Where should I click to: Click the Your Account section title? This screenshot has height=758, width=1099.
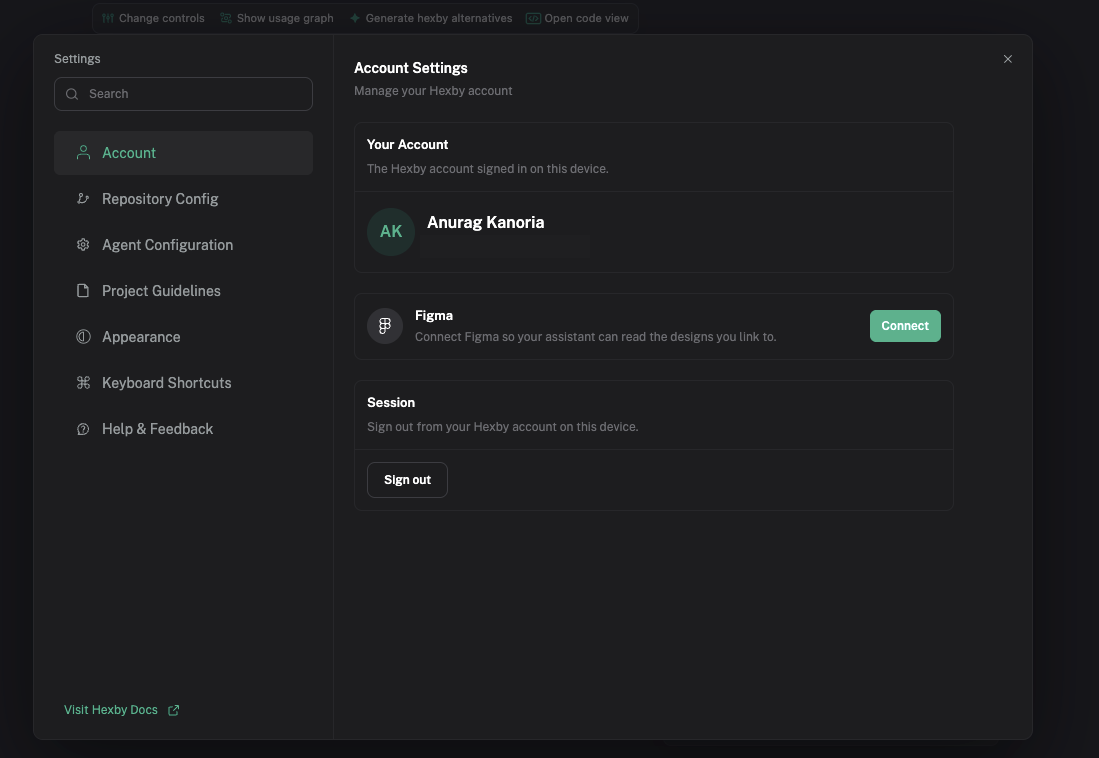(x=407, y=144)
